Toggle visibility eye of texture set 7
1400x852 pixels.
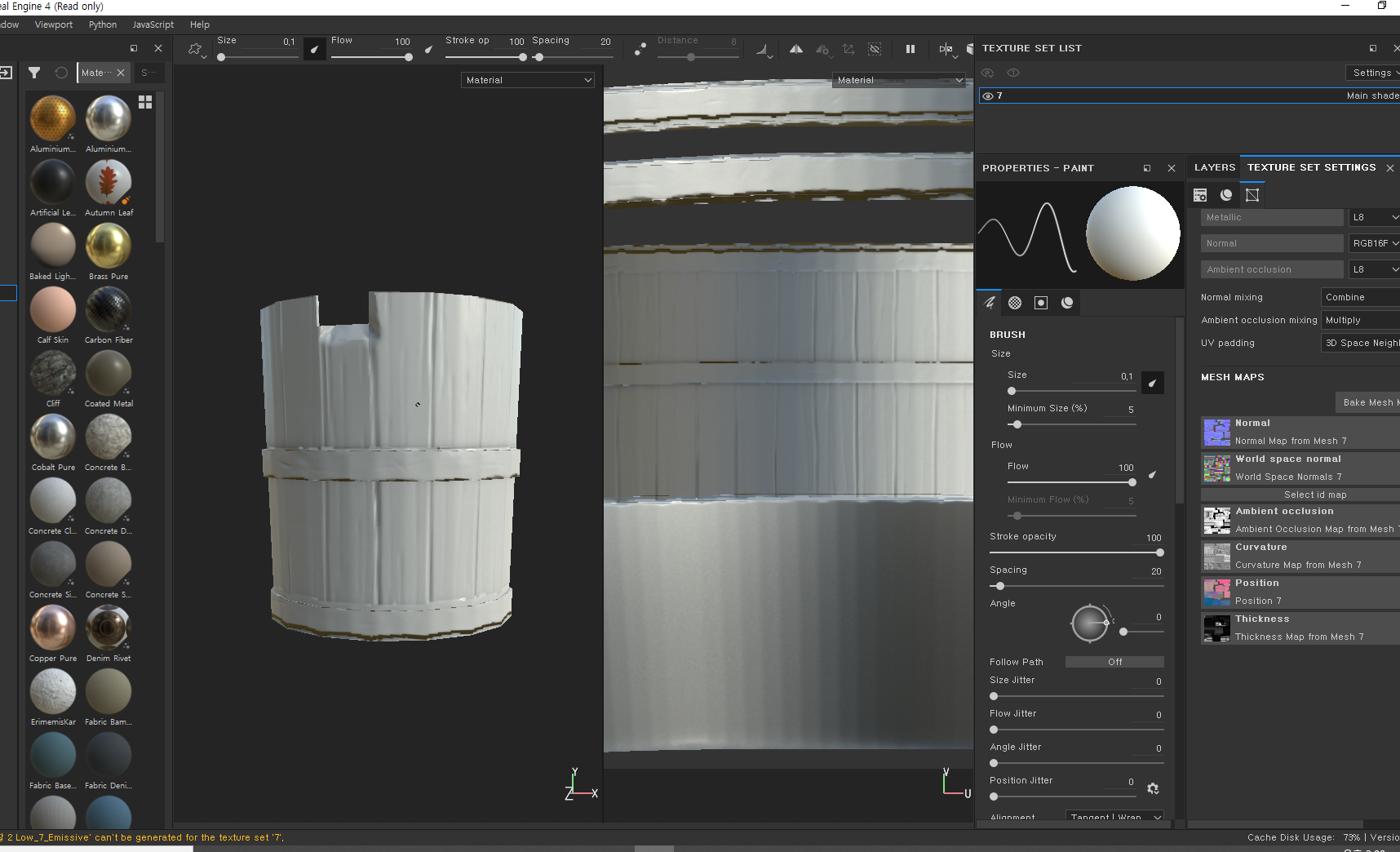(988, 96)
